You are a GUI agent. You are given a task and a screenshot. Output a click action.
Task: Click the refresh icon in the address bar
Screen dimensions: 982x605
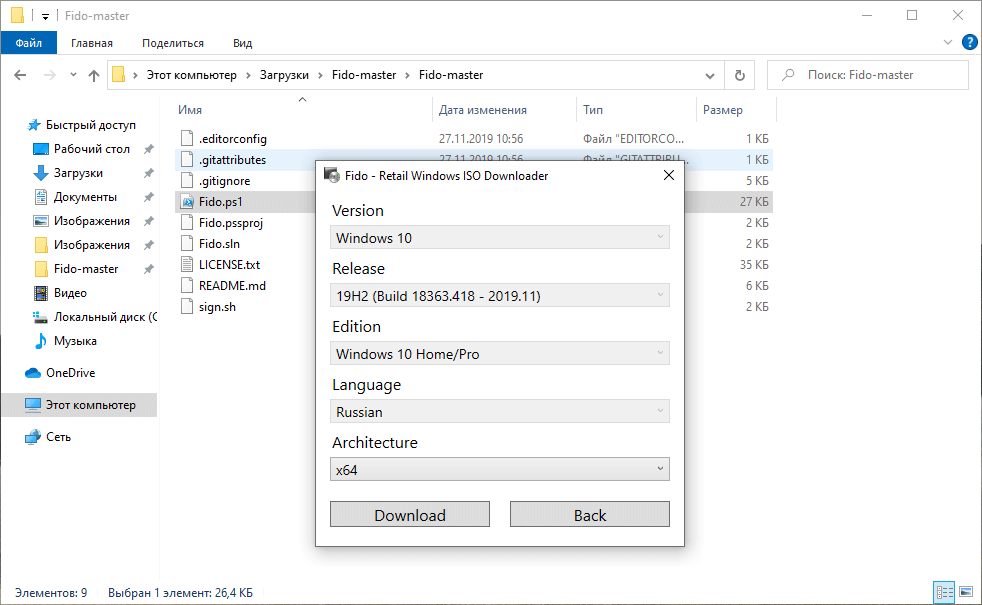740,75
